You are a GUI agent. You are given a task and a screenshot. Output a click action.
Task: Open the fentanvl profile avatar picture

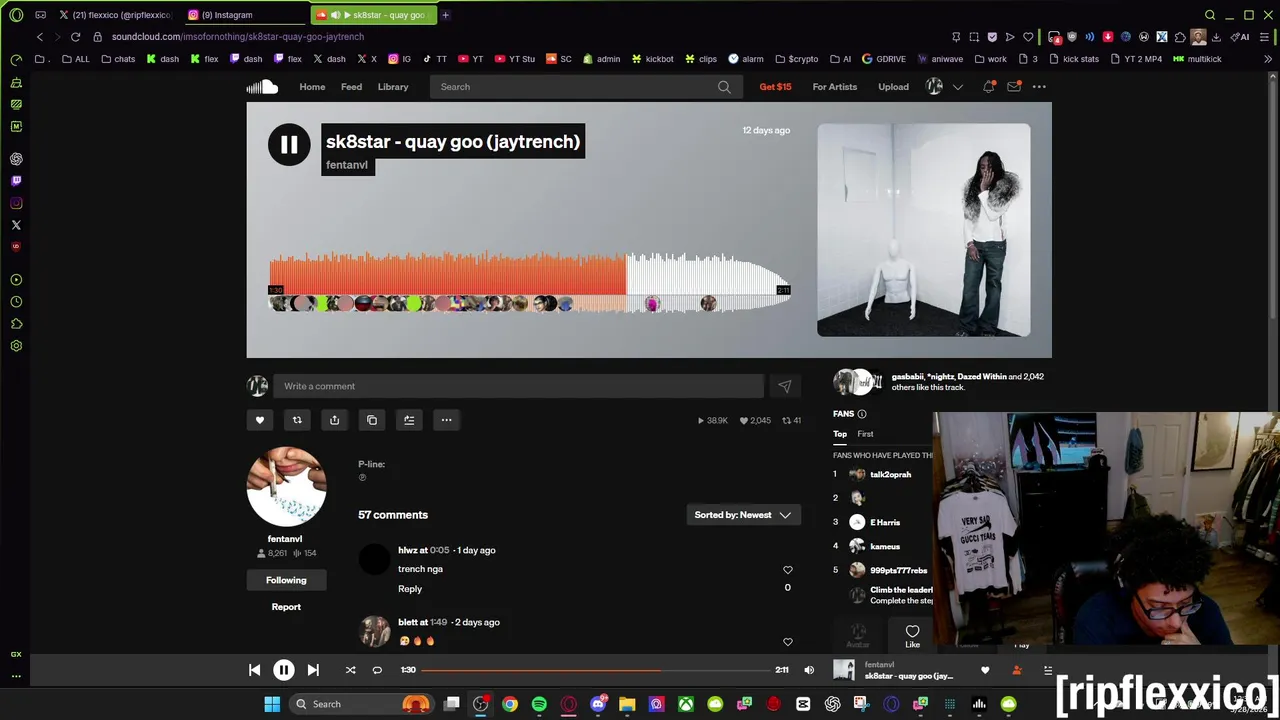[x=286, y=487]
